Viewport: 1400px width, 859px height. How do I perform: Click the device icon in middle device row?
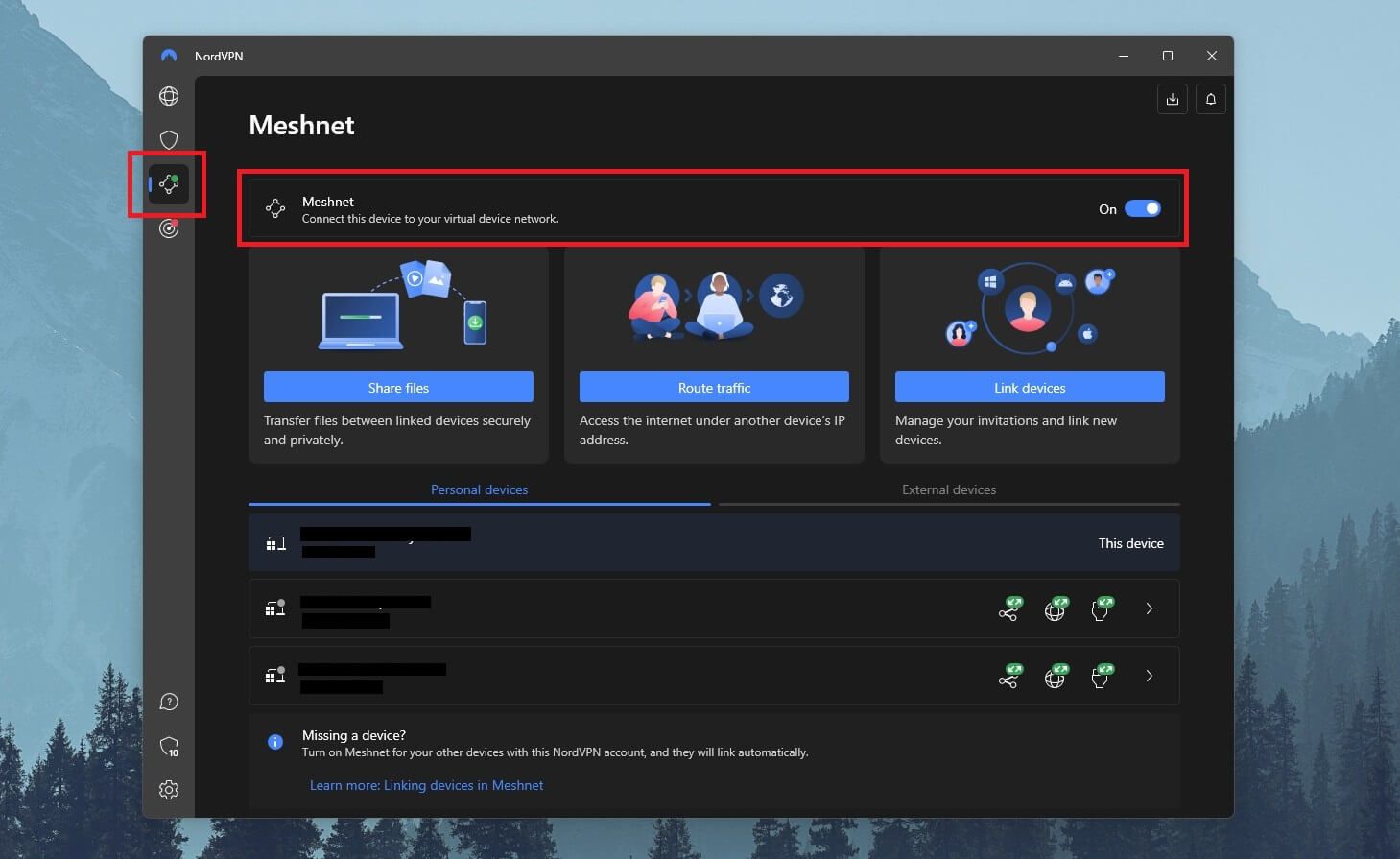coord(275,608)
